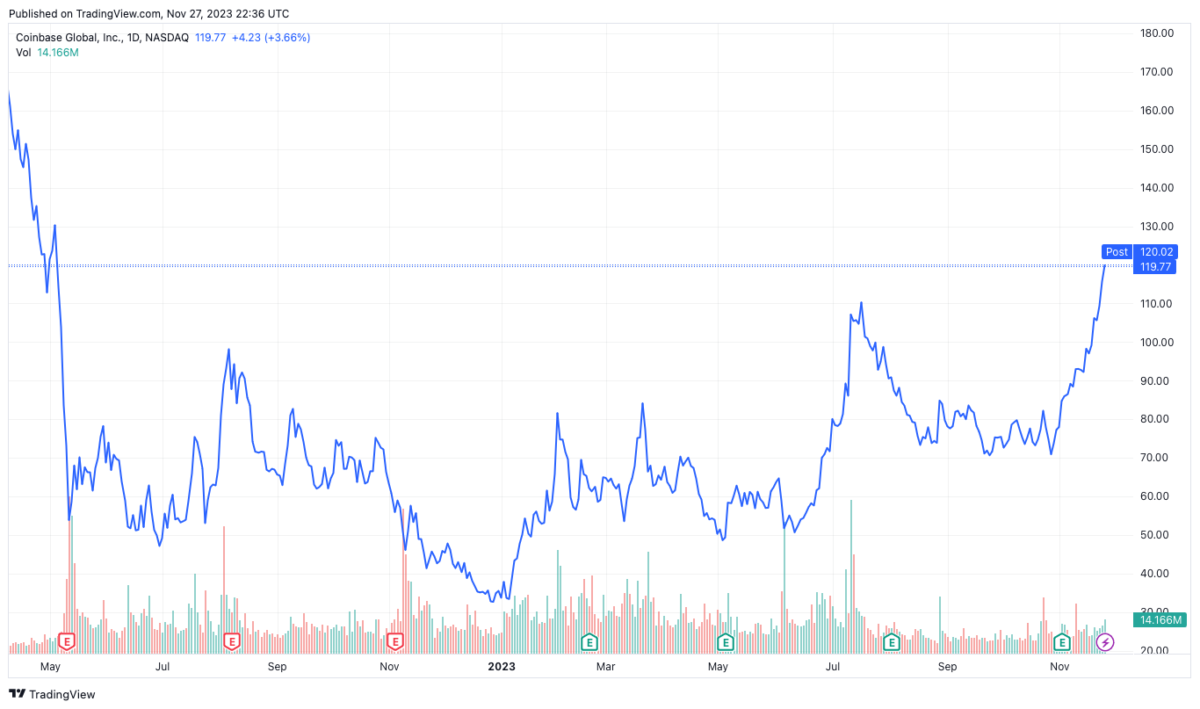The height and width of the screenshot is (709, 1200).
Task: Open the TradingView logo link
Action: 53,694
